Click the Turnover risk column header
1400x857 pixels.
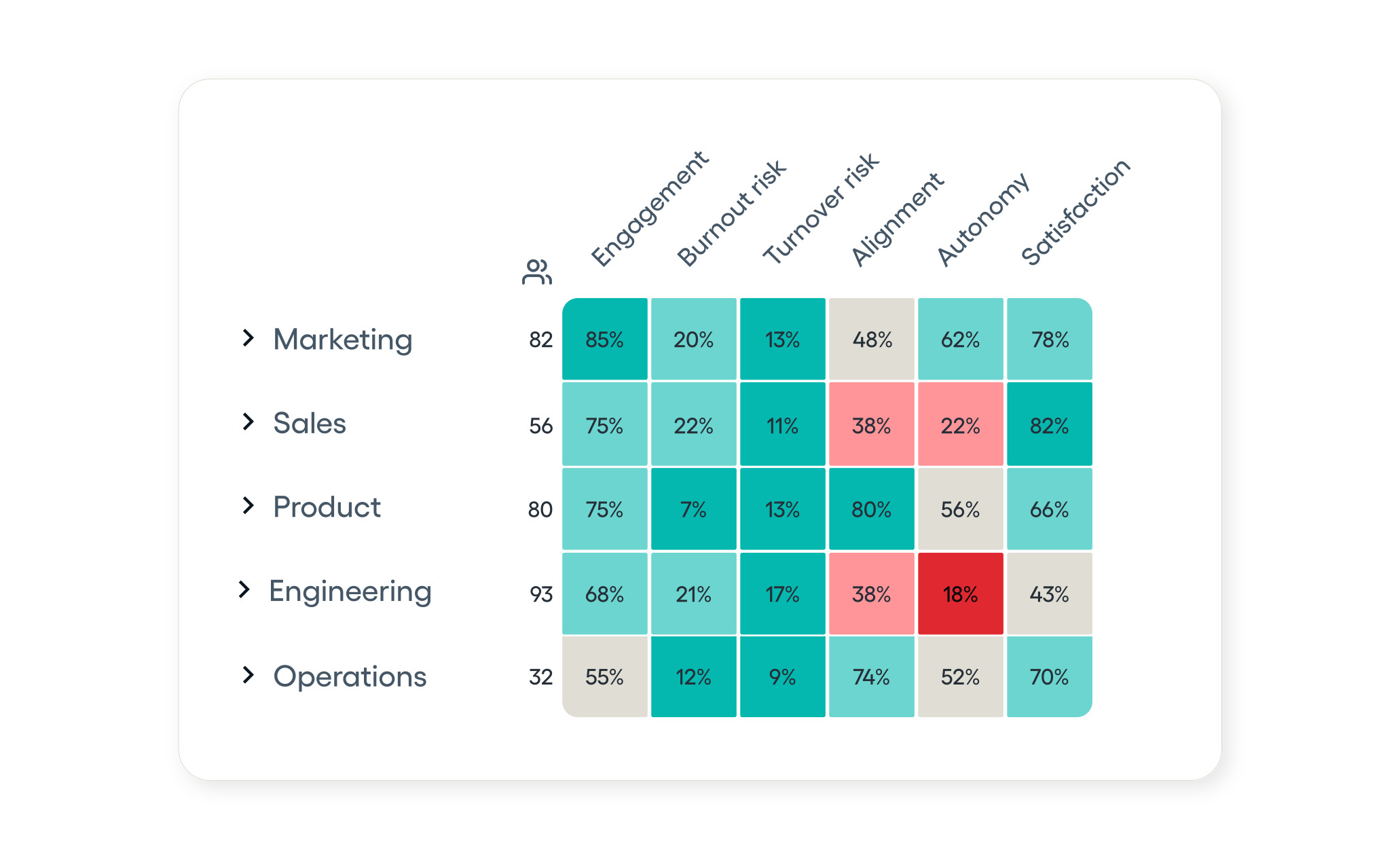coord(820,208)
